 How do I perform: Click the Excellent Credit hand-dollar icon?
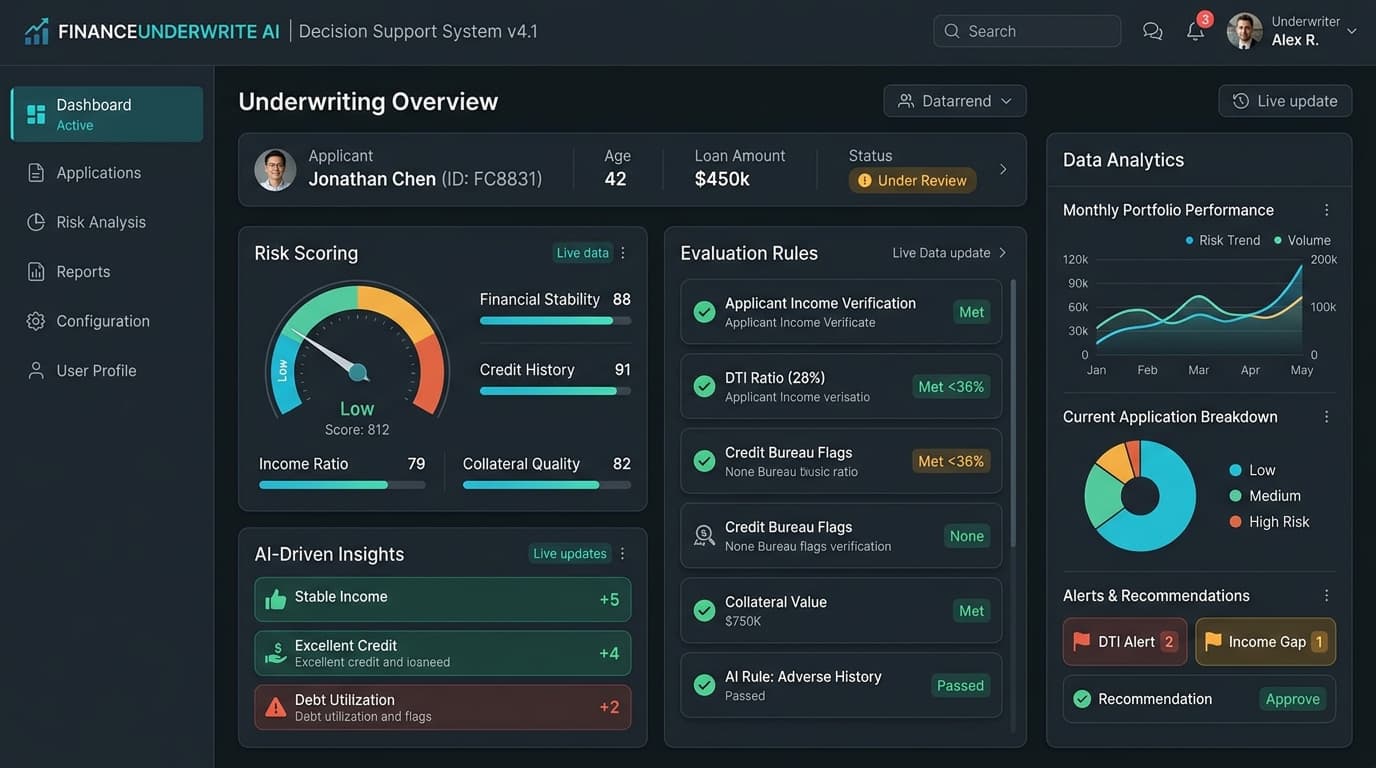tap(275, 653)
